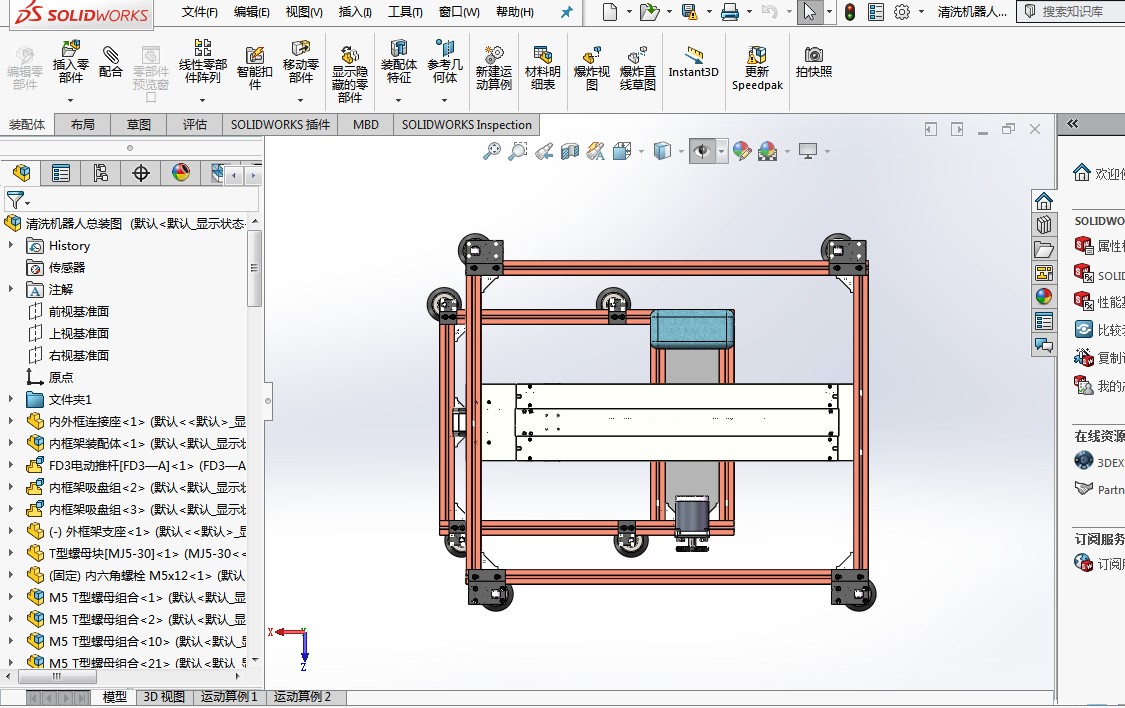Select Explode Line Sketch (爆炸直线草图) tool

click(x=638, y=68)
